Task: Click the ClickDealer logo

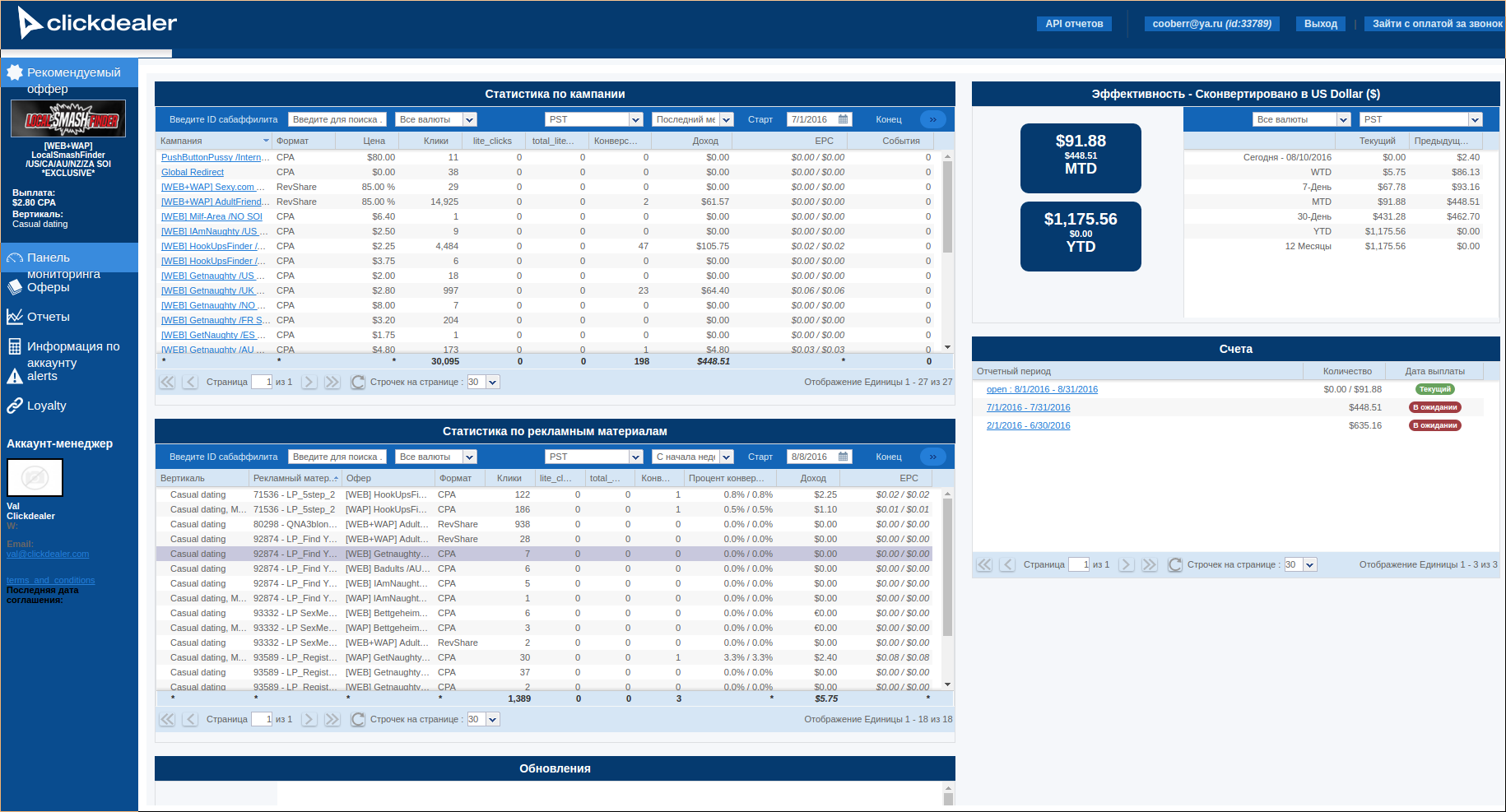Action: 97,23
